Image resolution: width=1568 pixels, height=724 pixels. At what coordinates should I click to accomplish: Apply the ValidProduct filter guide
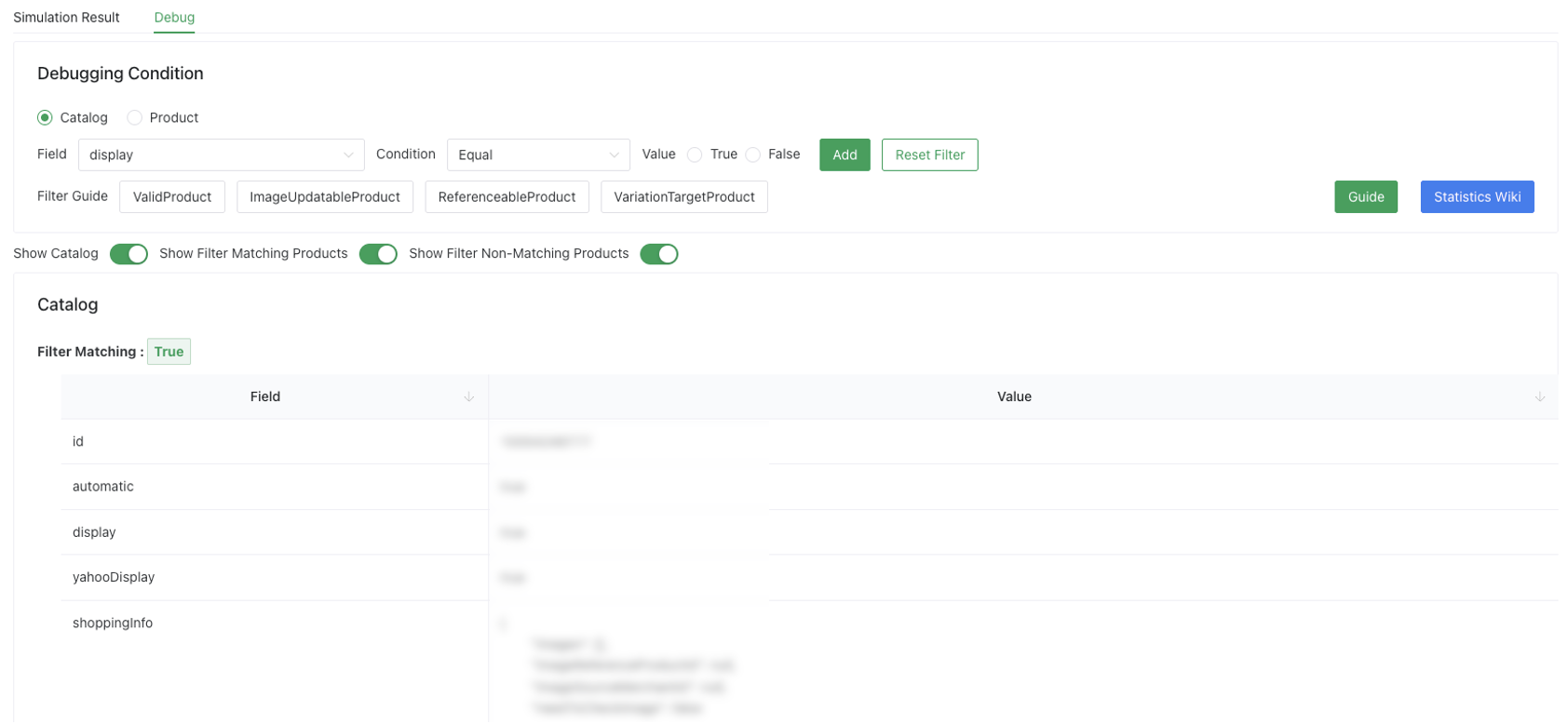click(172, 197)
